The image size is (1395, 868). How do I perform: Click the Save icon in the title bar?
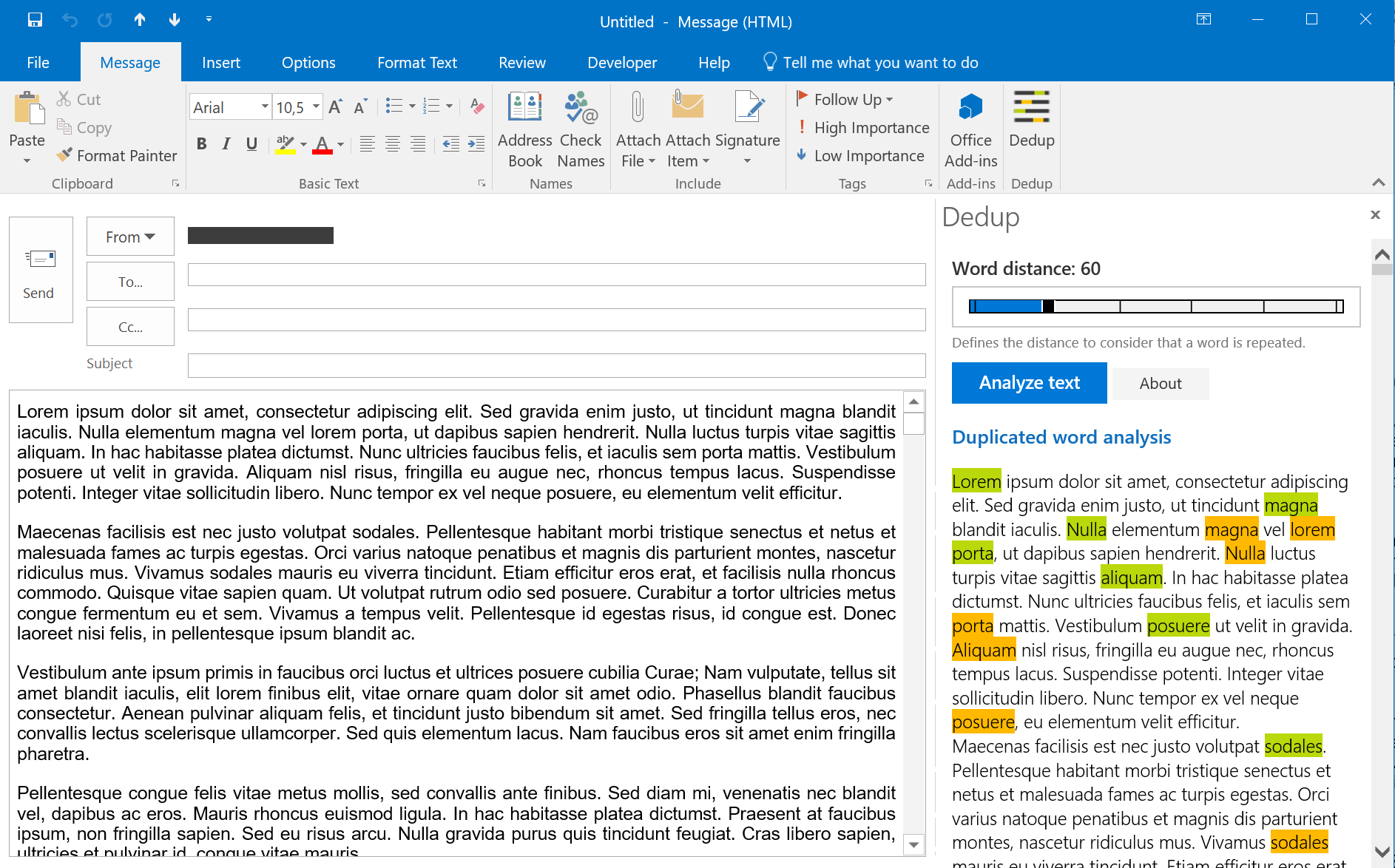pos(35,20)
